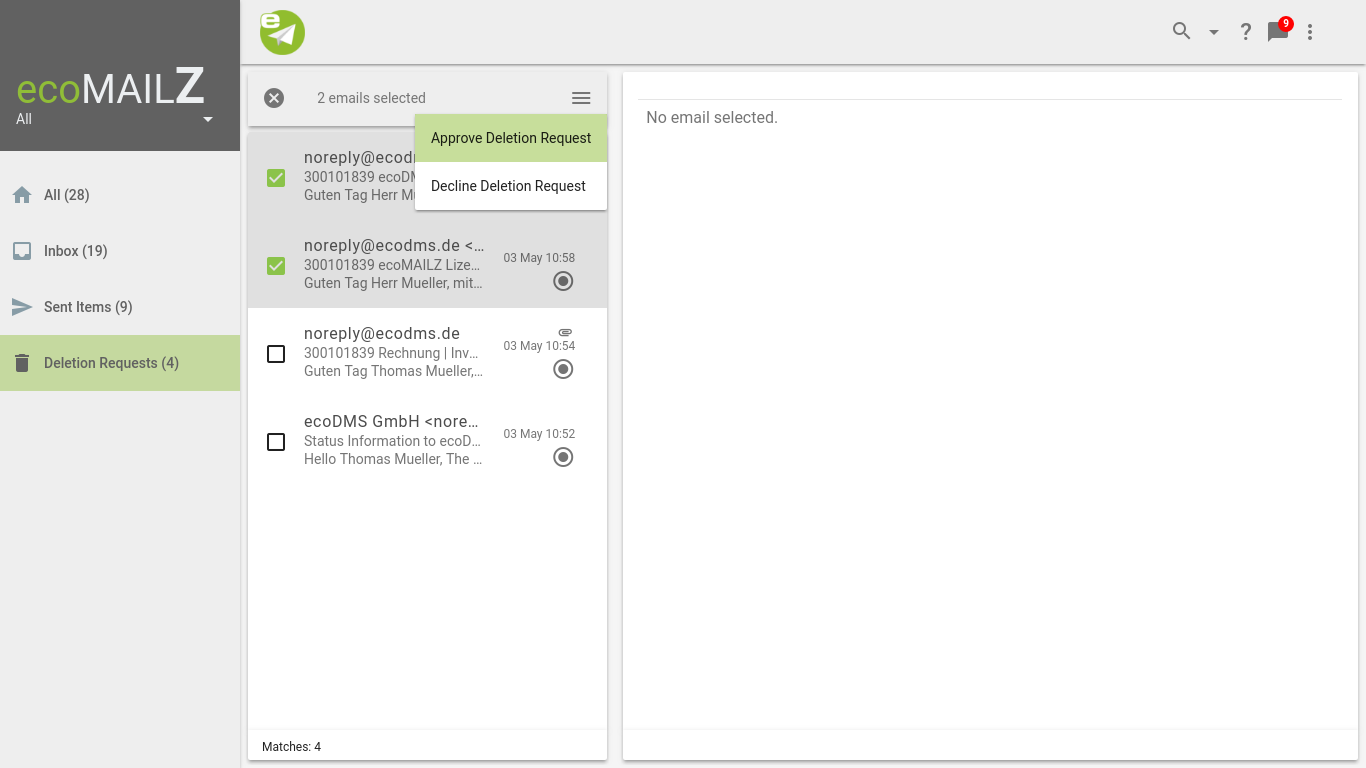Click the Matches: 4 status text

tap(291, 747)
